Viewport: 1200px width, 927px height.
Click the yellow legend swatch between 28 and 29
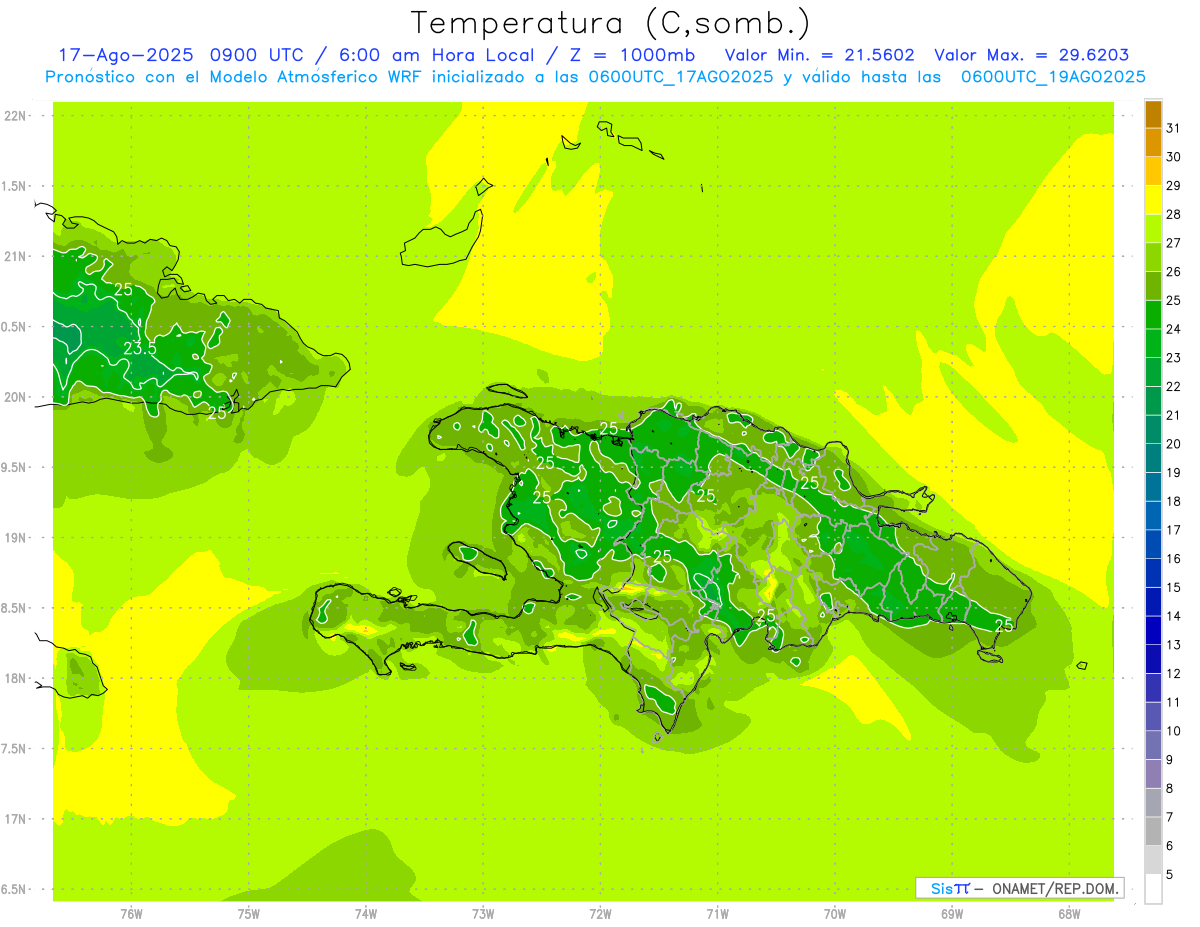(1153, 200)
